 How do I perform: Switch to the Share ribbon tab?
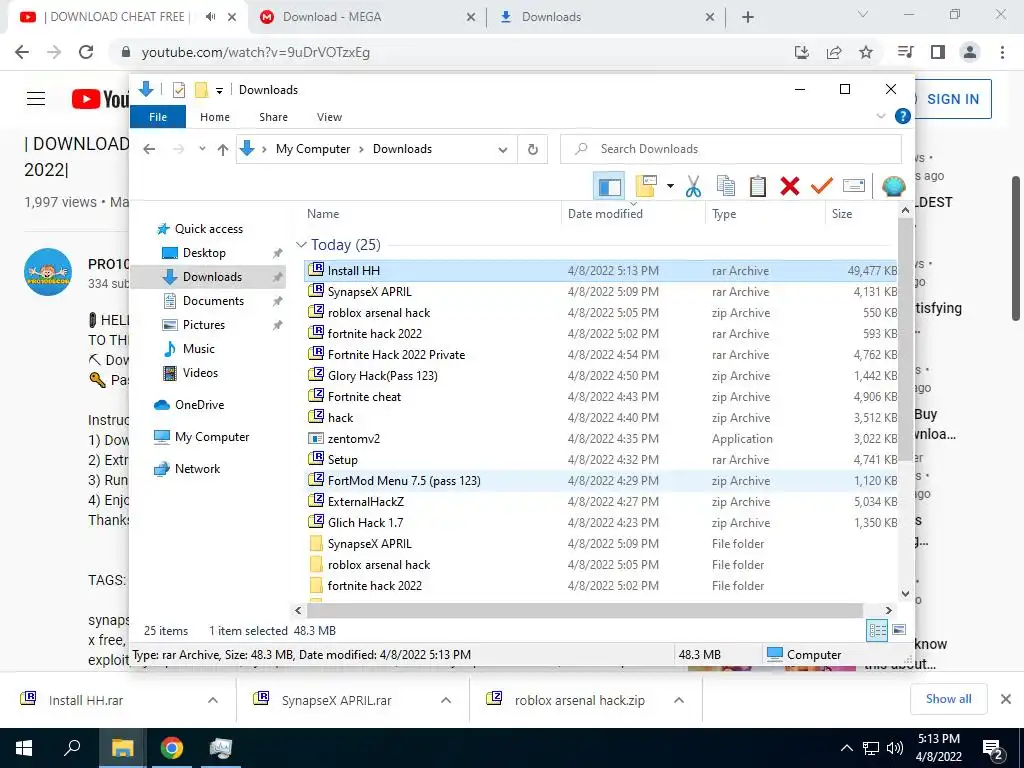(x=273, y=117)
